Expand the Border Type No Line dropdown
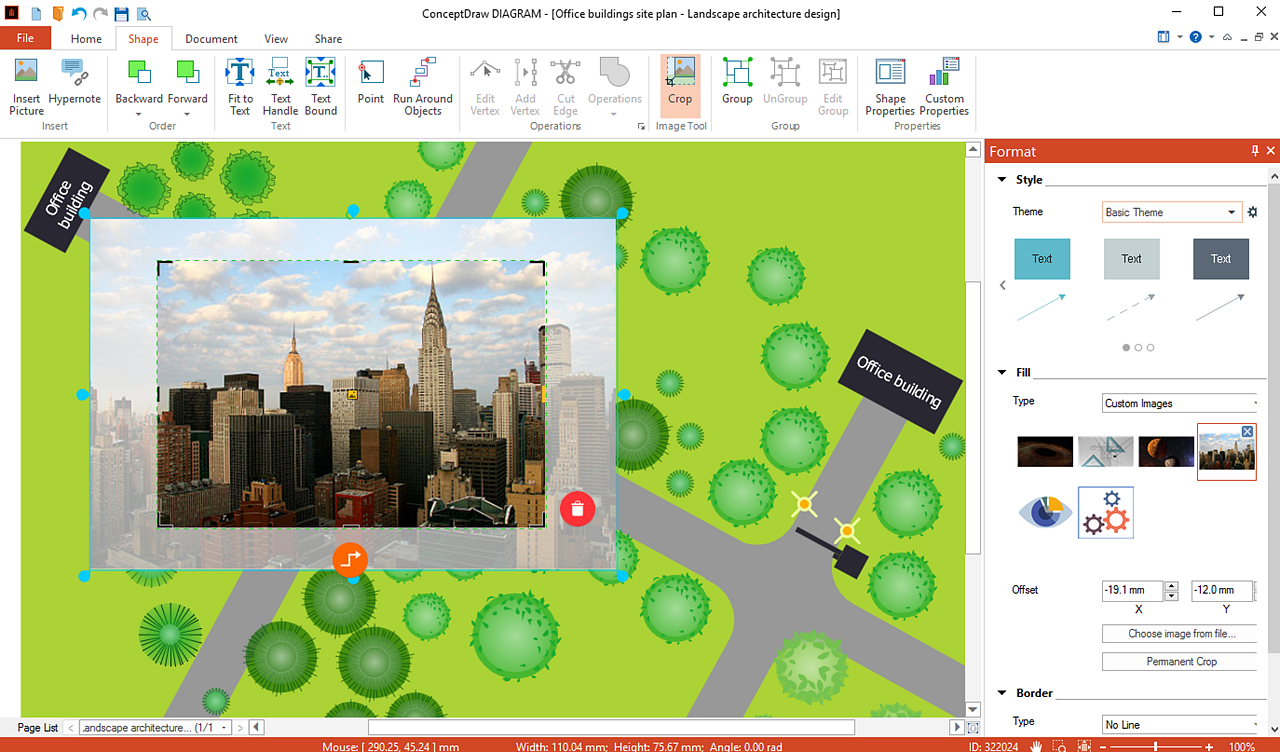Screen dimensions: 1280x752 [x=1180, y=724]
